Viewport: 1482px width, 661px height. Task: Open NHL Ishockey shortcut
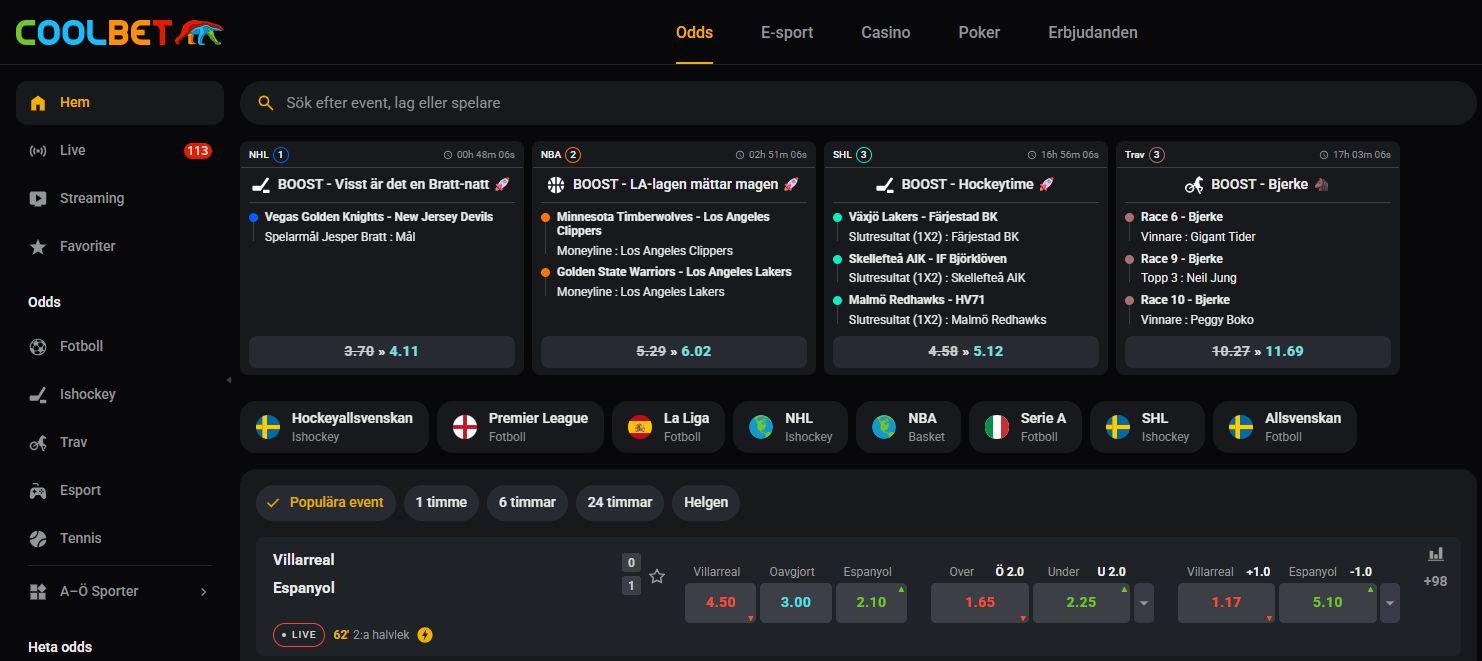[791, 427]
